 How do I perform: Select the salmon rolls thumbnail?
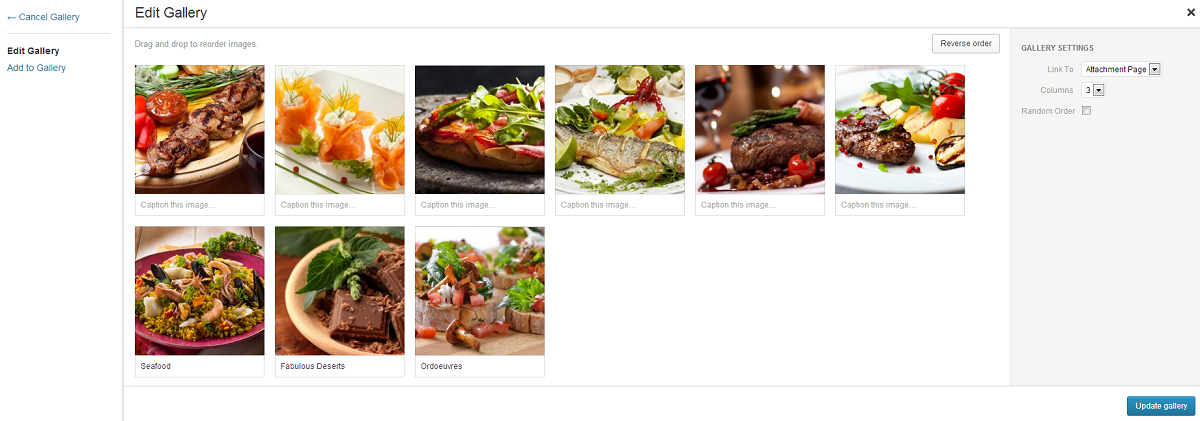(x=340, y=130)
